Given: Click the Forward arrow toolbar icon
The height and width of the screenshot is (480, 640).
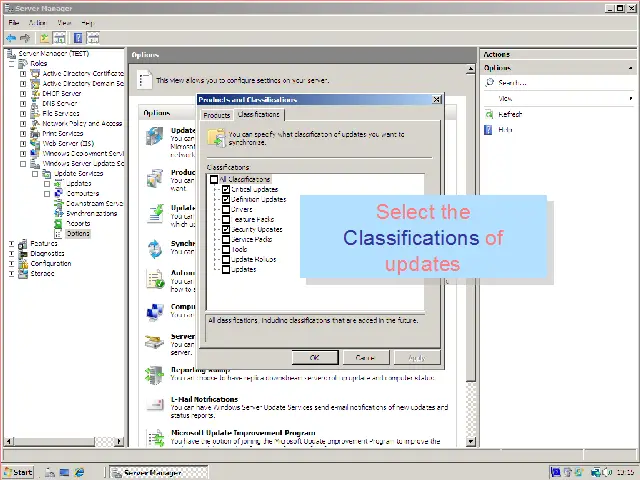Looking at the screenshot, I should tap(25, 38).
